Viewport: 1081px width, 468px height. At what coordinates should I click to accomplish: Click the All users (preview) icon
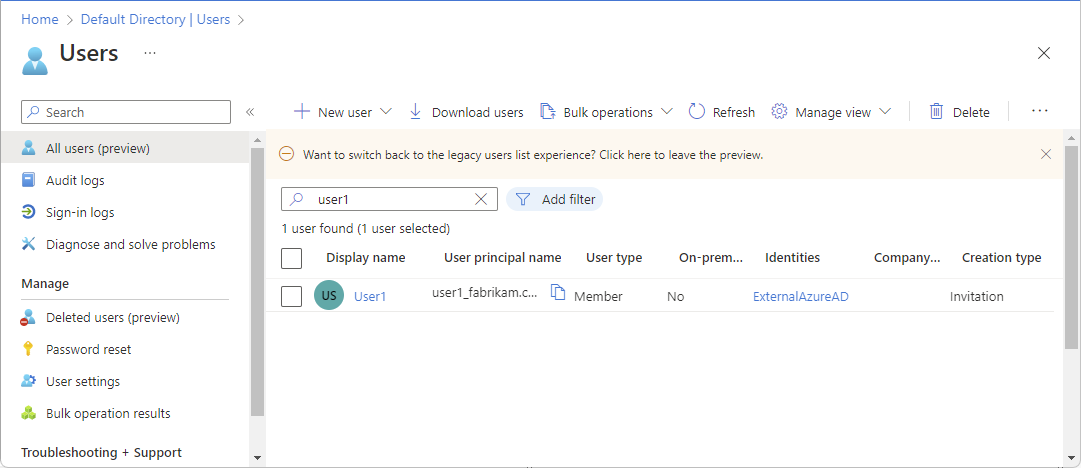point(28,148)
